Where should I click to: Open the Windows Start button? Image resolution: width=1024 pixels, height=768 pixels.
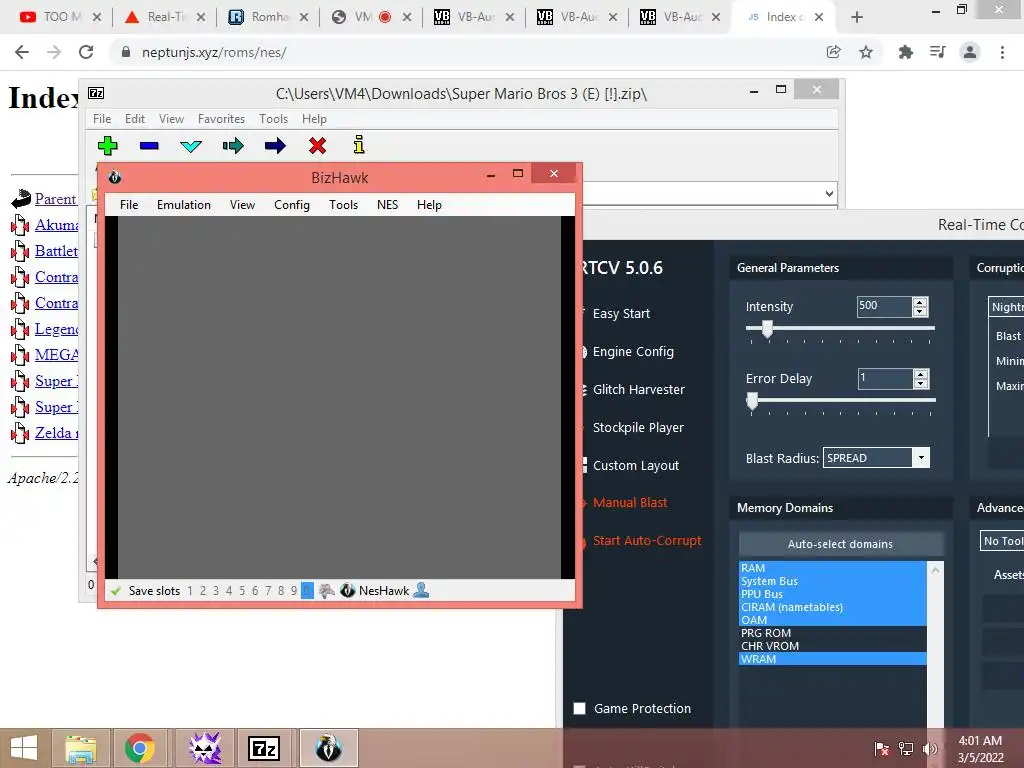24,748
